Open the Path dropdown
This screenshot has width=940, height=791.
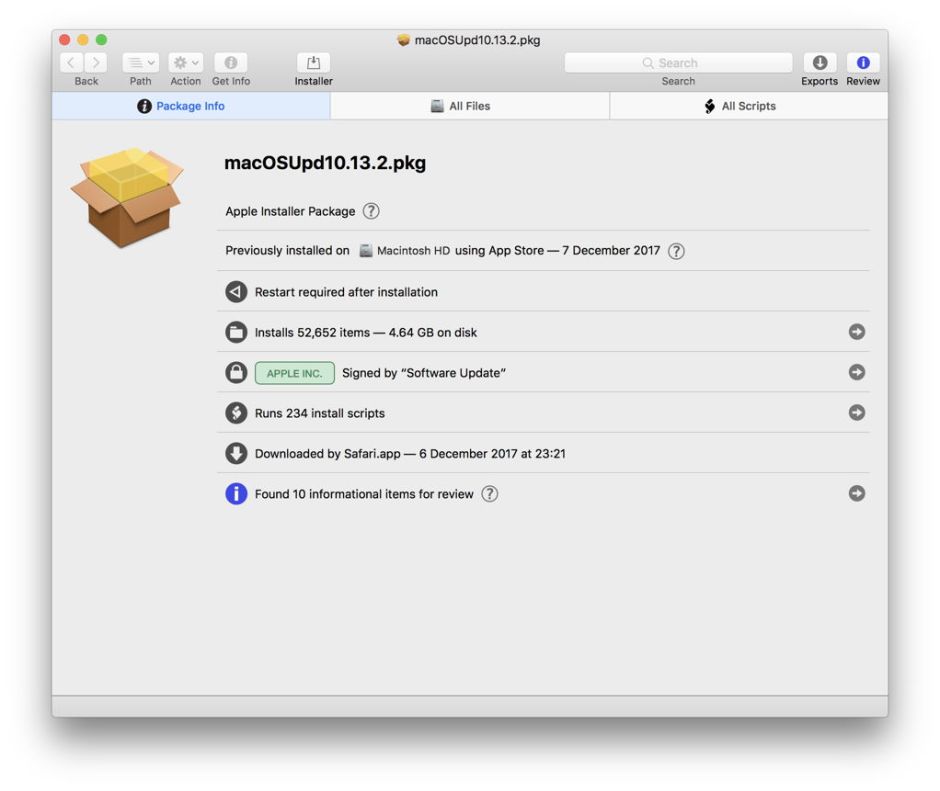pyautogui.click(x=140, y=62)
